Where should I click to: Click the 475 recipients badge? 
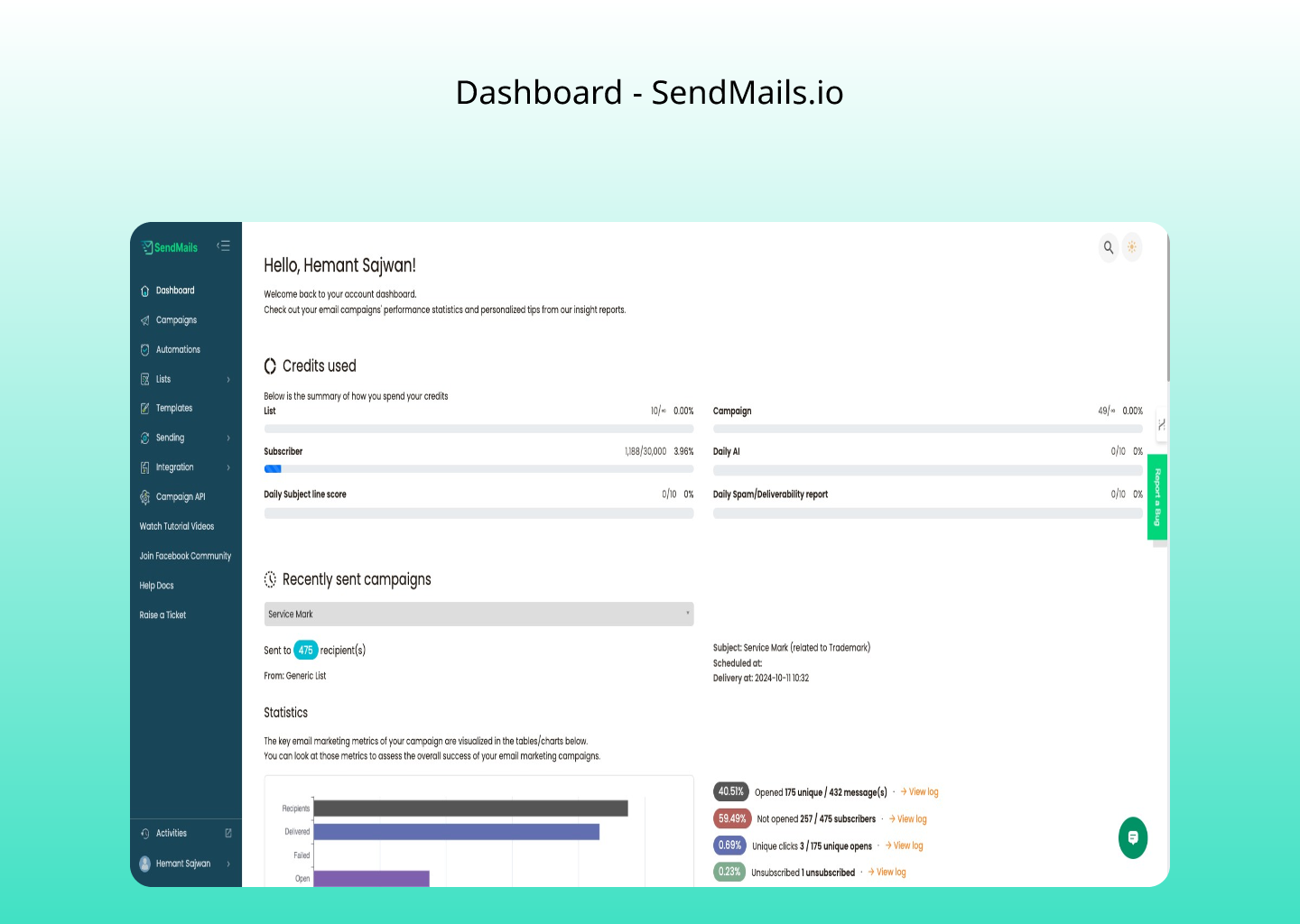pos(306,650)
